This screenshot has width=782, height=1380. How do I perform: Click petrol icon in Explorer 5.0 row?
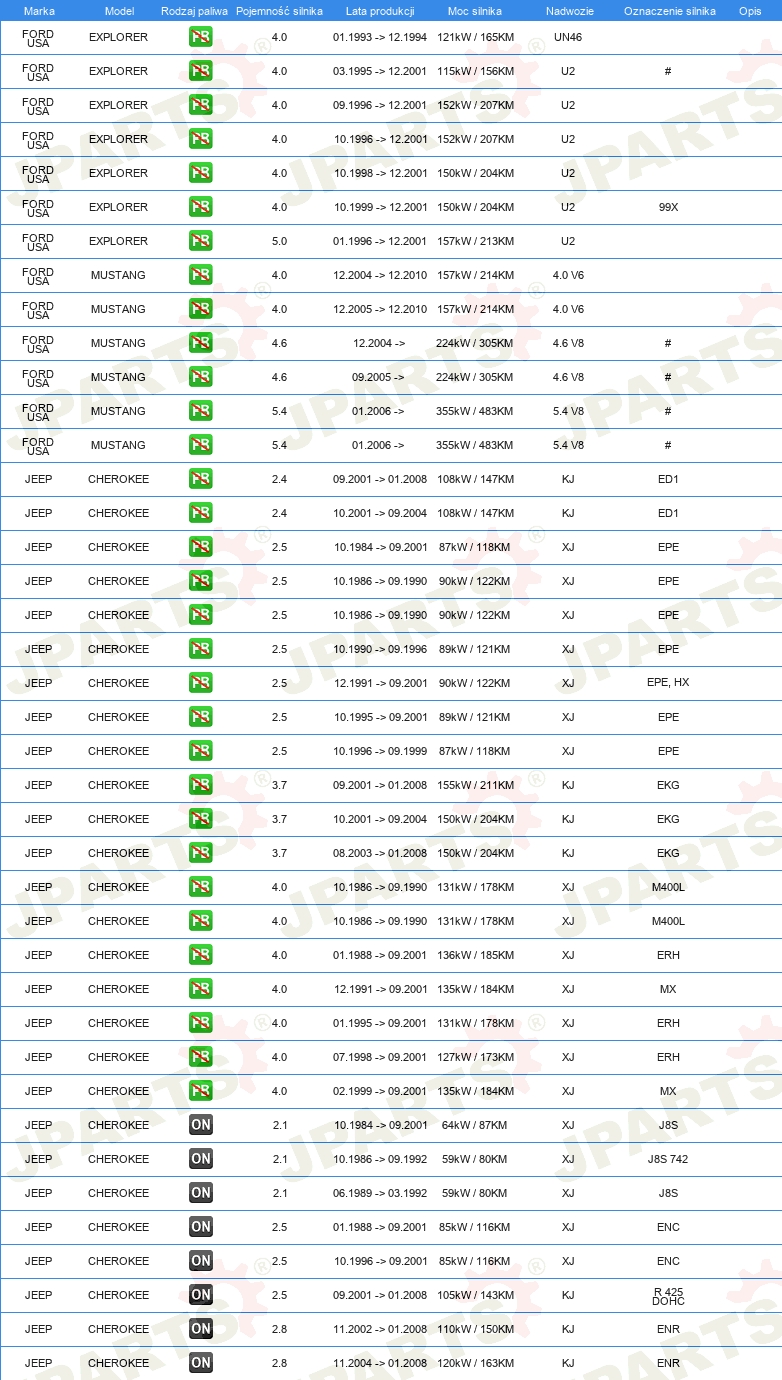(x=200, y=241)
